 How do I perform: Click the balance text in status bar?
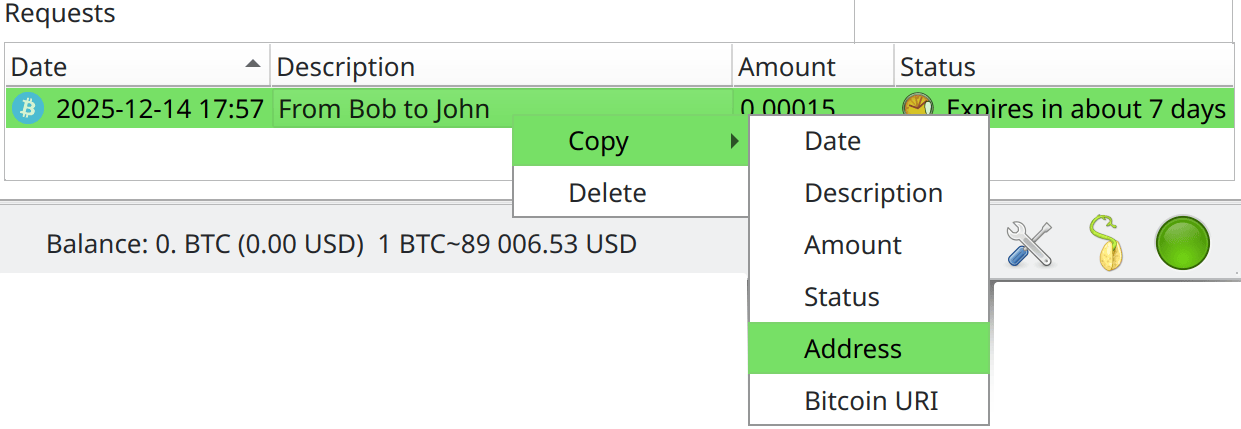pyautogui.click(x=204, y=243)
